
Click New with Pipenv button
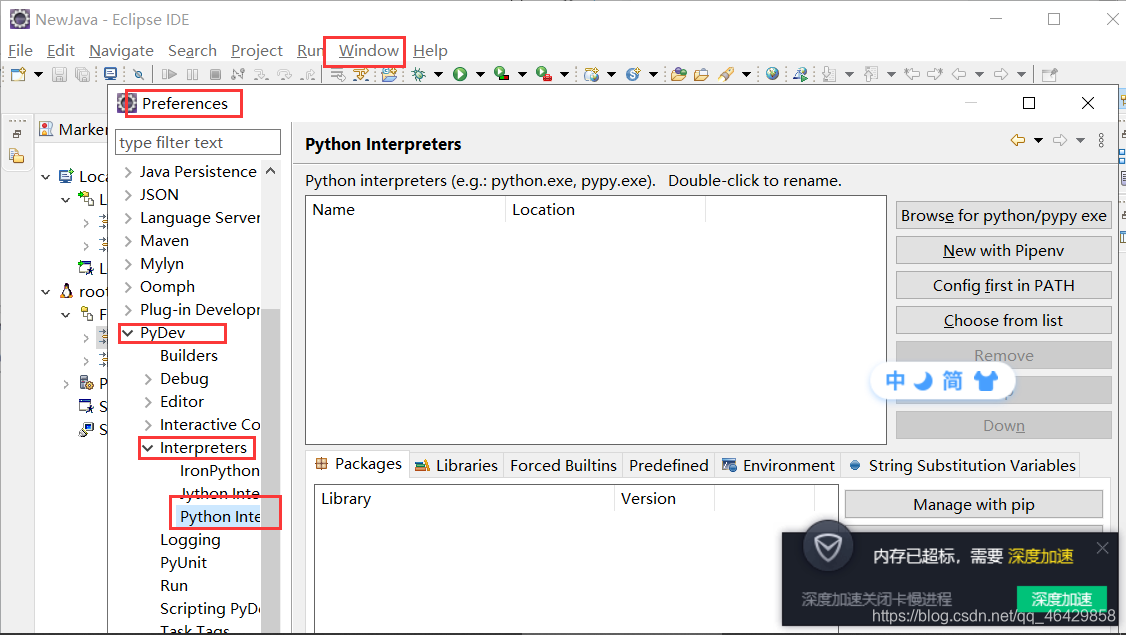click(1003, 251)
